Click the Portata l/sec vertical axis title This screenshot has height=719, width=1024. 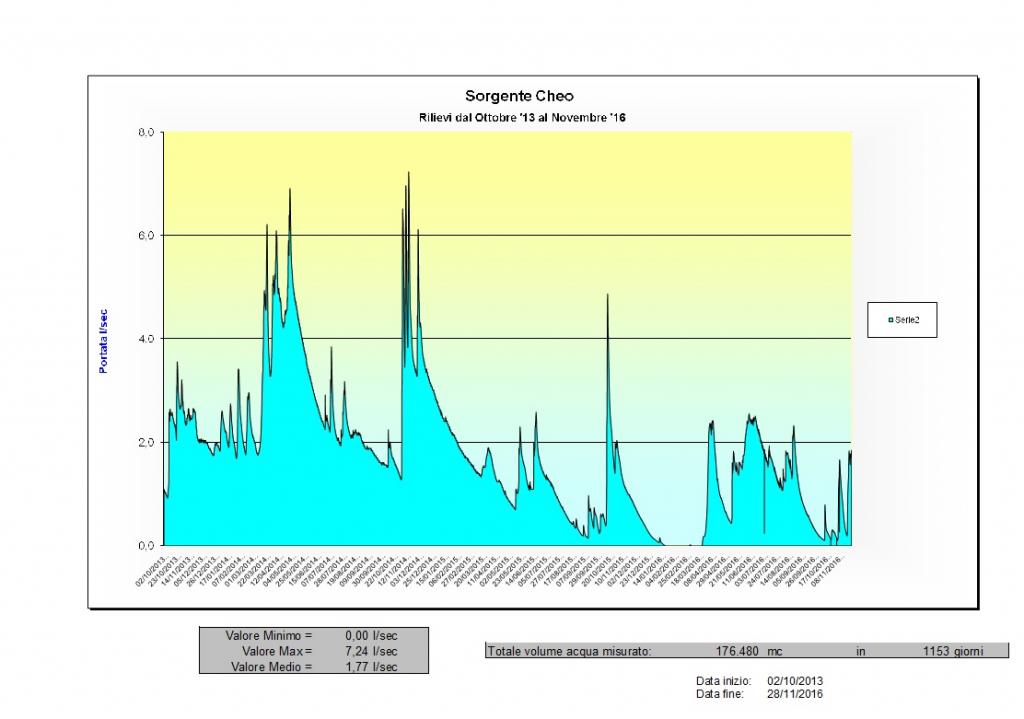[103, 339]
